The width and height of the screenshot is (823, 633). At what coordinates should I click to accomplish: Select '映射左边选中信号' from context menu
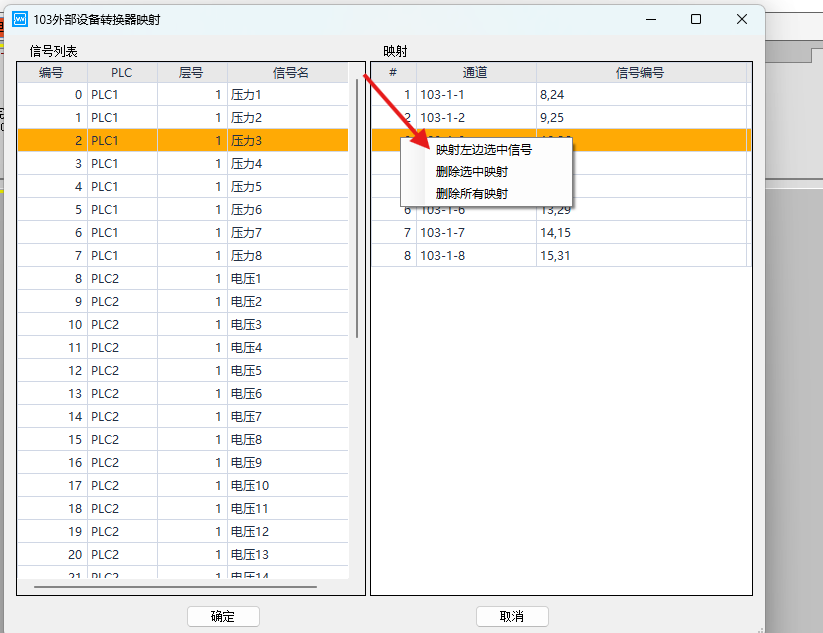(483, 150)
